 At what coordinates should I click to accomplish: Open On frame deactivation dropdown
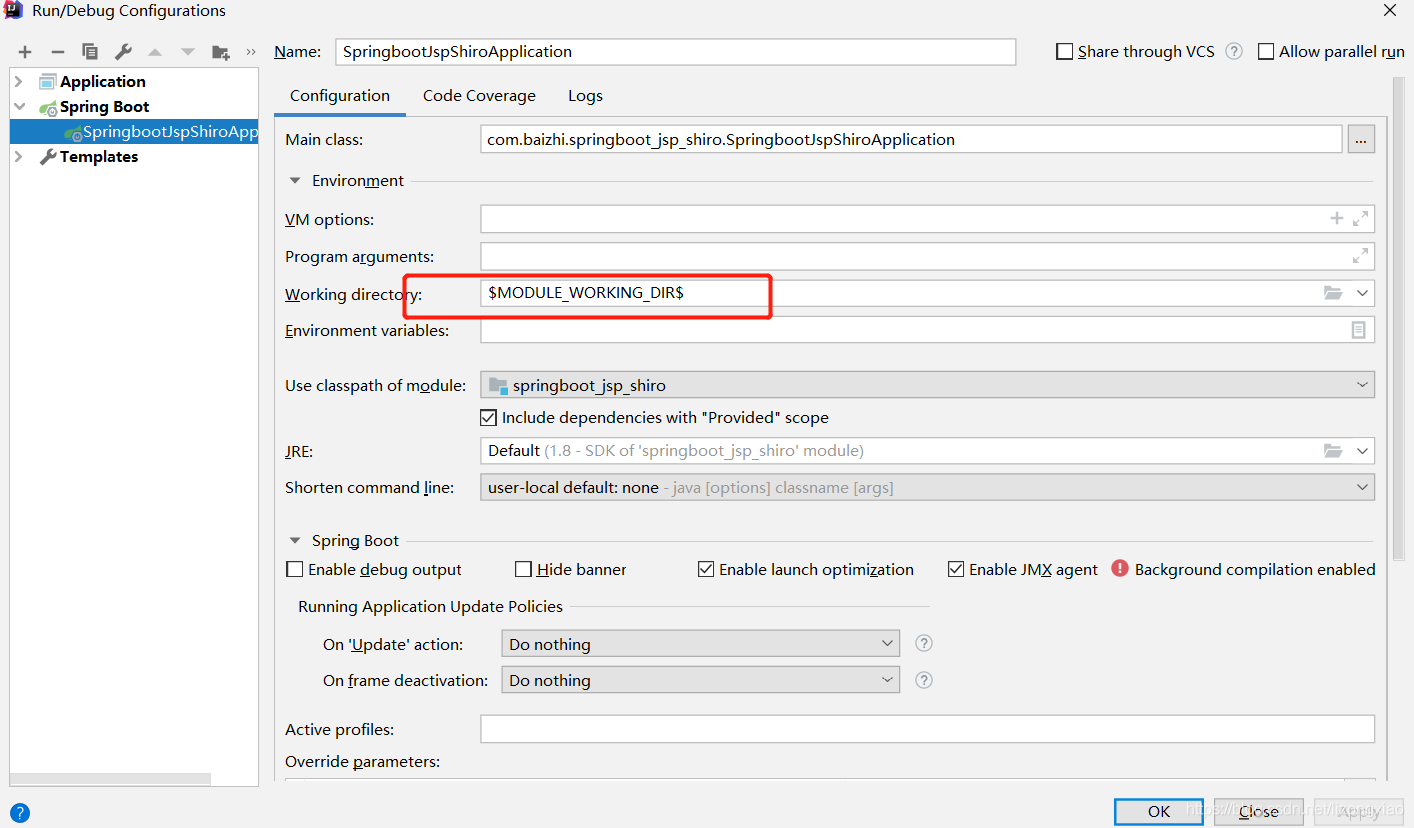[x=700, y=680]
